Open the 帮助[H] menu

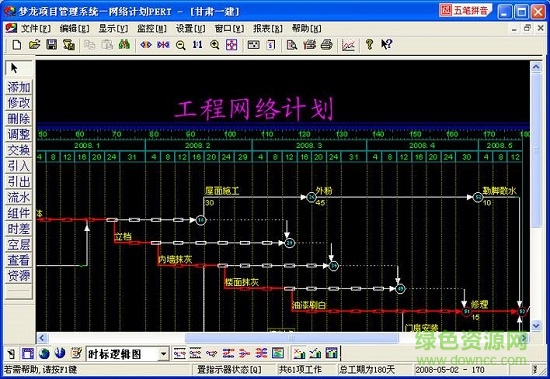[x=307, y=28]
